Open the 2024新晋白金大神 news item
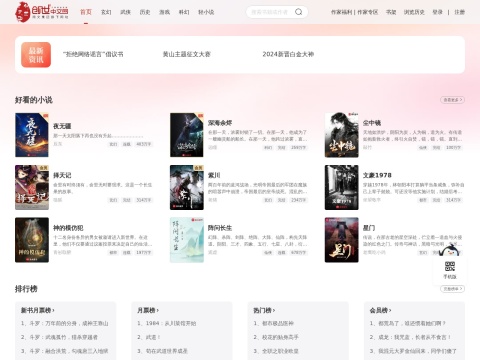 (x=288, y=54)
